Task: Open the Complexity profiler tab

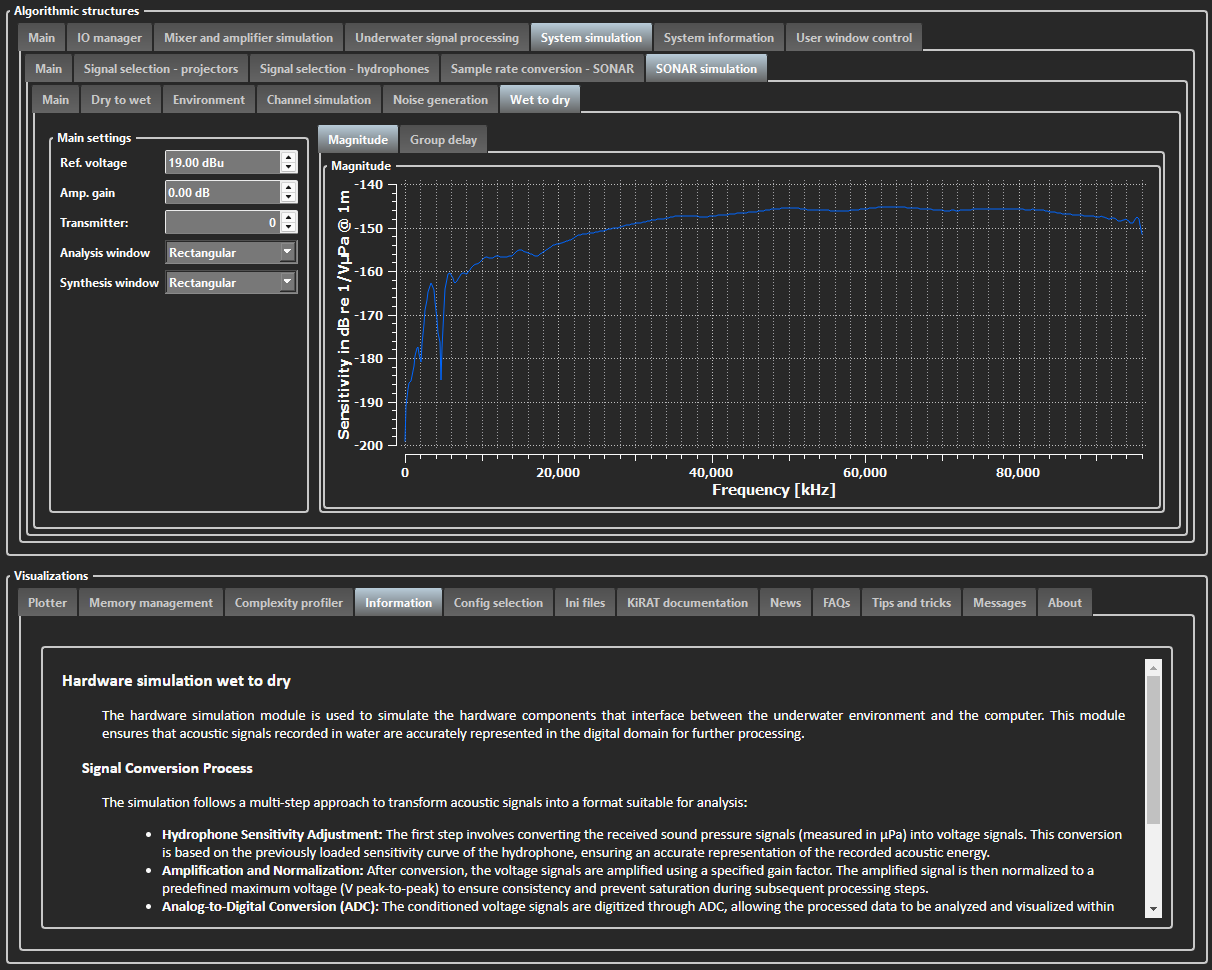Action: point(289,603)
